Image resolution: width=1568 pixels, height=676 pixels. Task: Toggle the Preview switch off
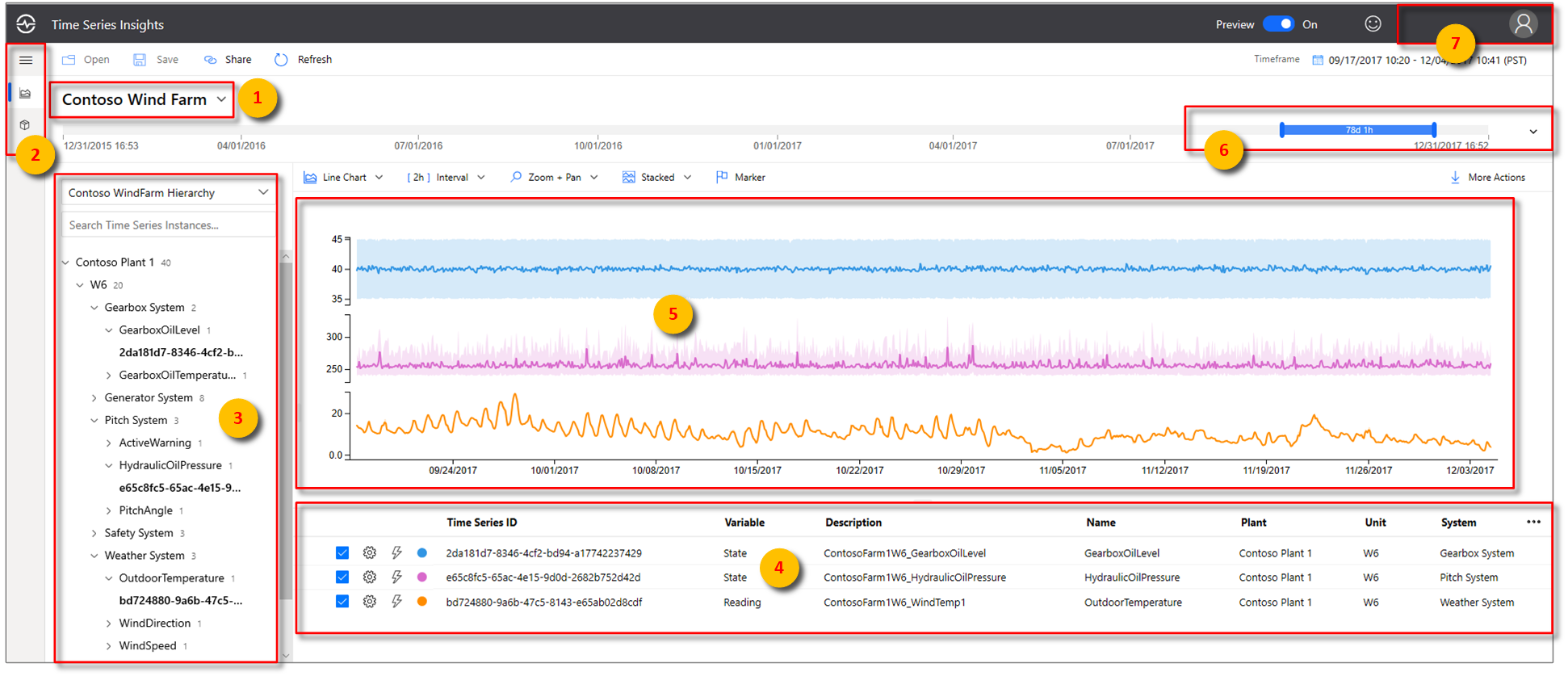coord(1278,24)
